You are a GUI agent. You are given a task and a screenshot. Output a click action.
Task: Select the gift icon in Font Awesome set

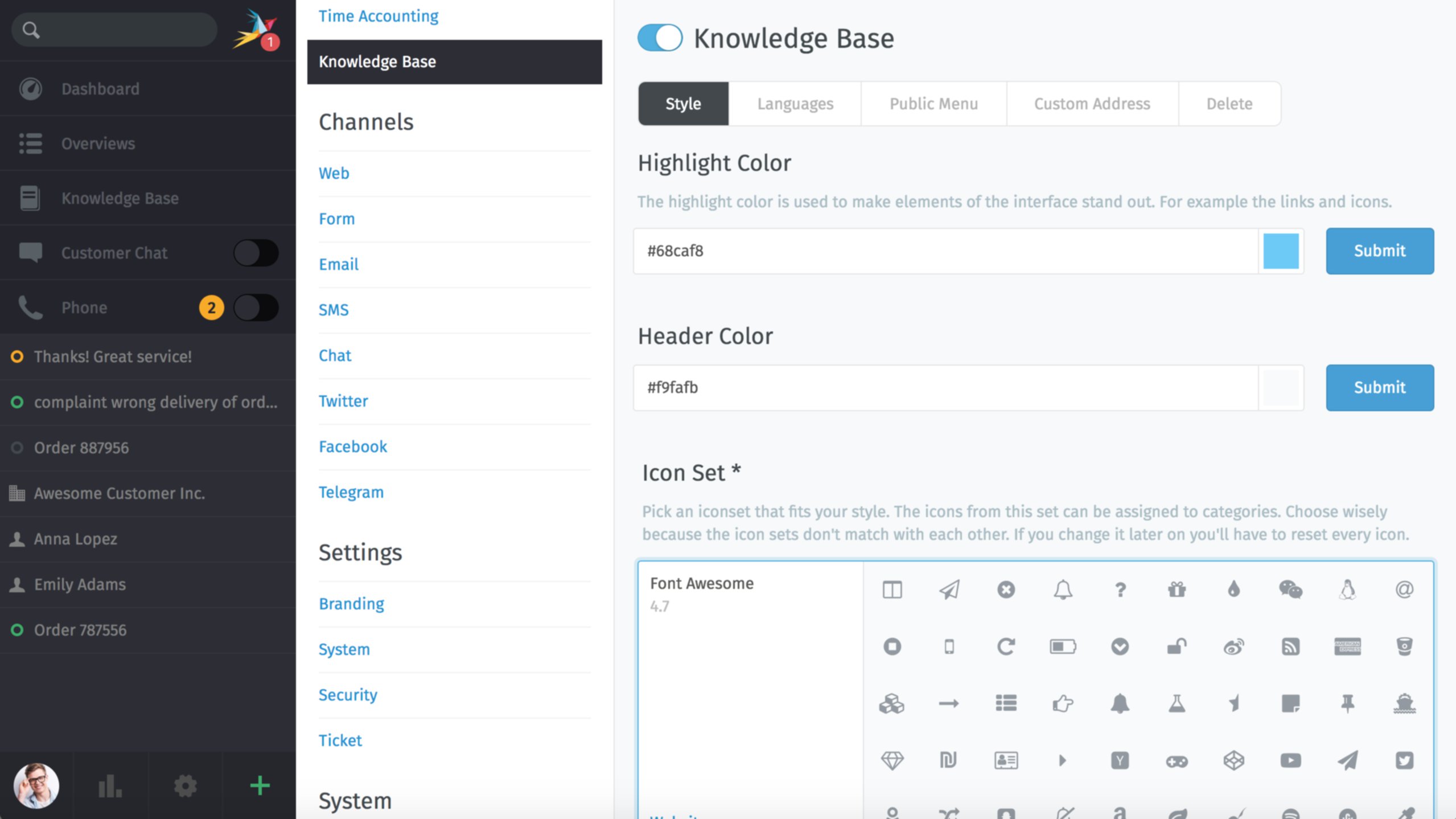click(x=1177, y=589)
